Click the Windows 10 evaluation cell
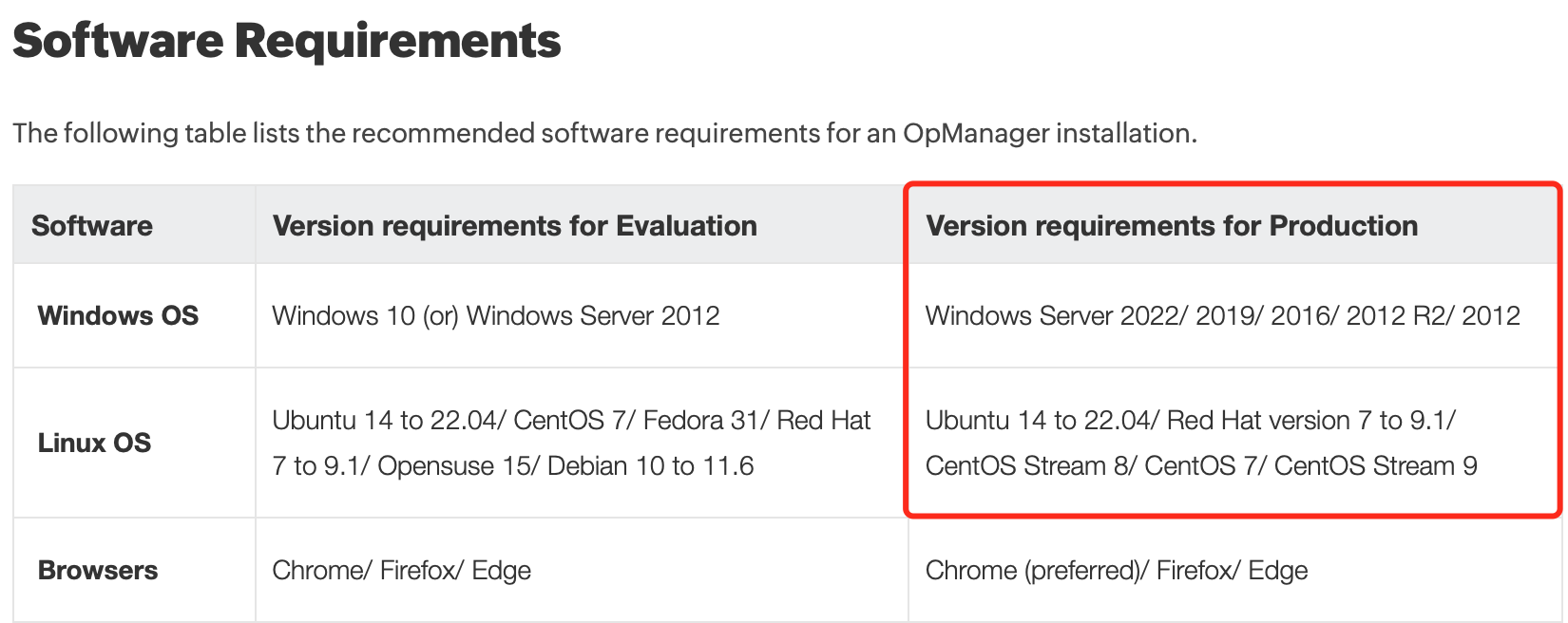This screenshot has width=1568, height=623. pyautogui.click(x=496, y=315)
